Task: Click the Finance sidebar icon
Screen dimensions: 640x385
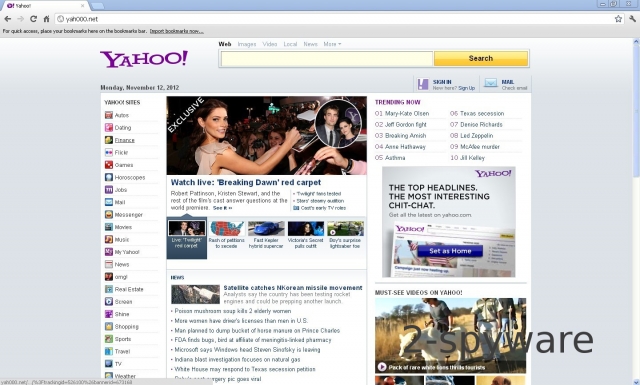Action: pos(109,140)
